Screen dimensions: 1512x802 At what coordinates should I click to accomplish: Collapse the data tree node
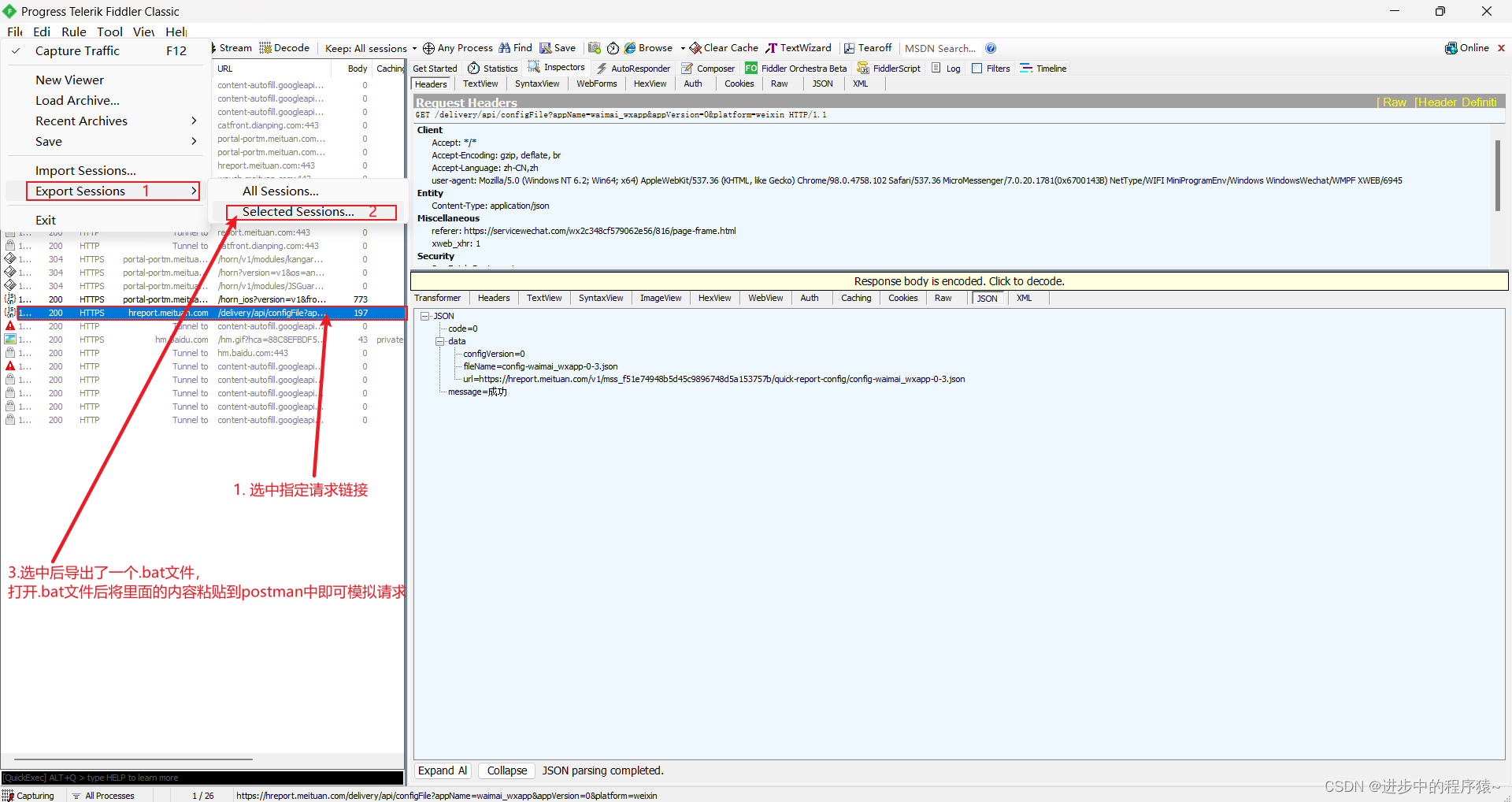(440, 341)
